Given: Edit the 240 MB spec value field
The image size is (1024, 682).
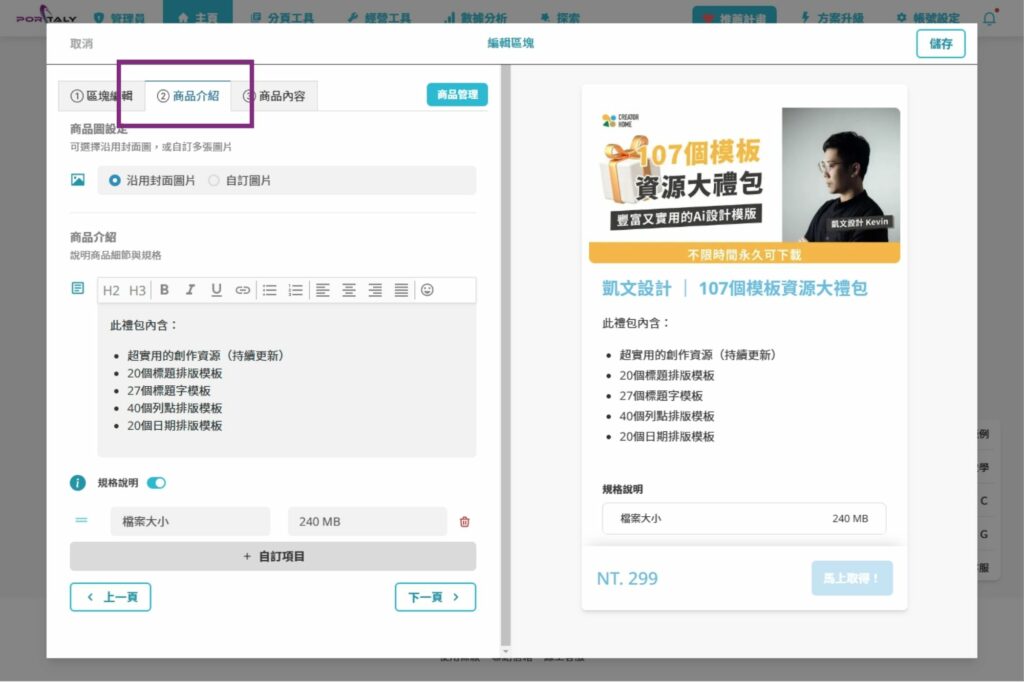Looking at the screenshot, I should point(367,521).
